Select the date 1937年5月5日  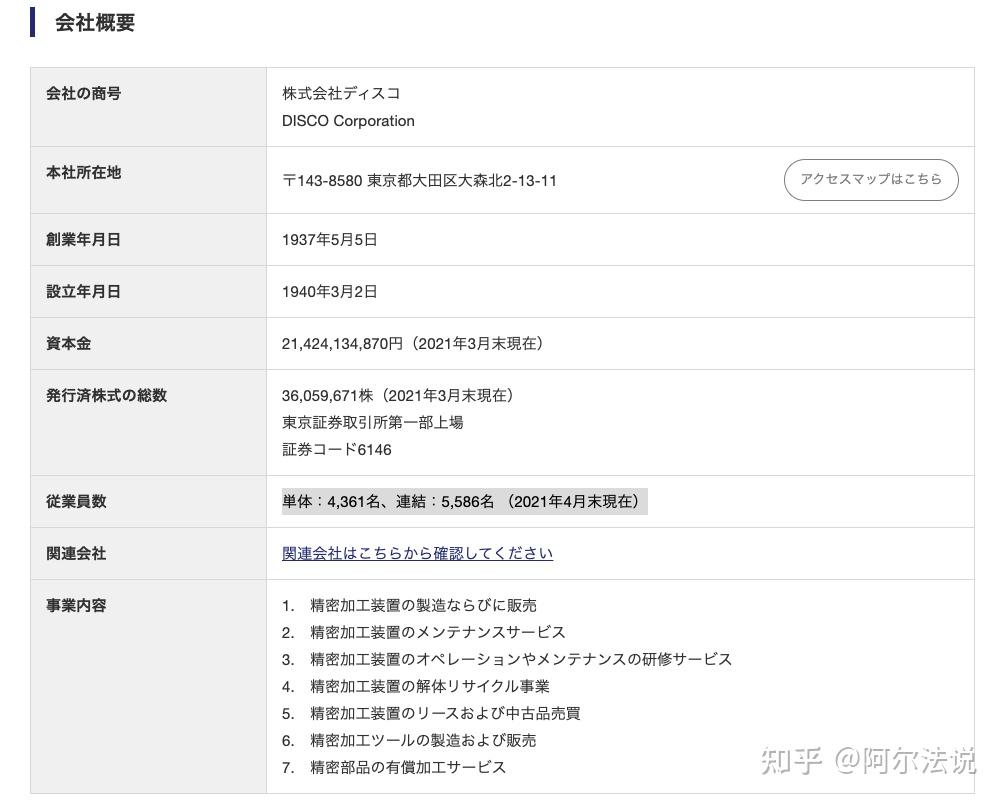click(x=329, y=240)
